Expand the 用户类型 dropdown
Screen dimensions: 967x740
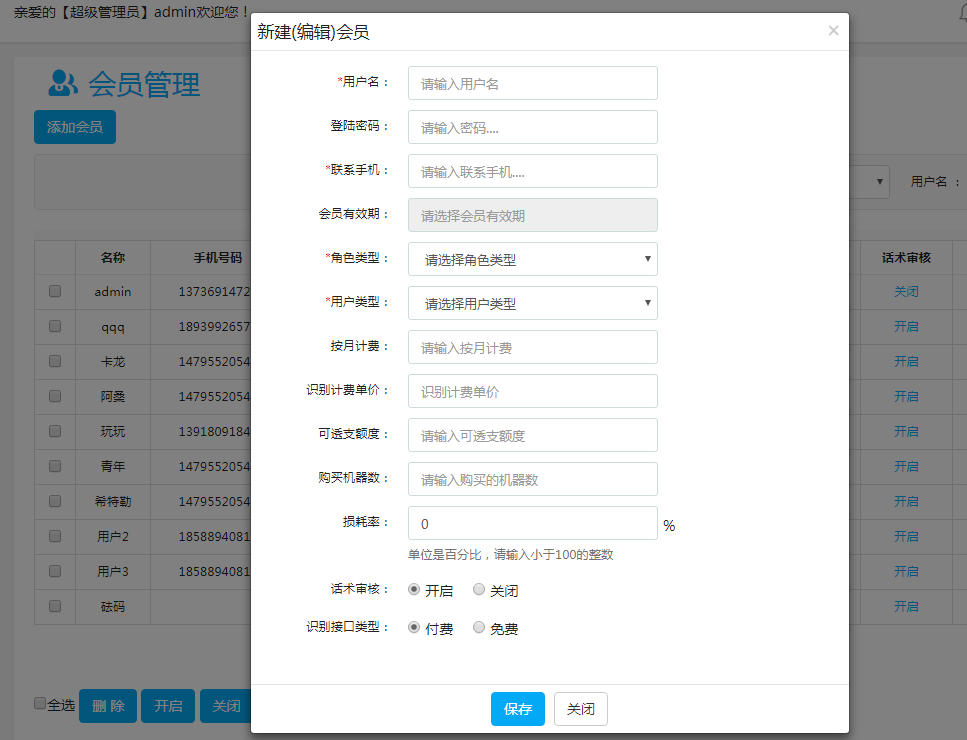coord(532,303)
